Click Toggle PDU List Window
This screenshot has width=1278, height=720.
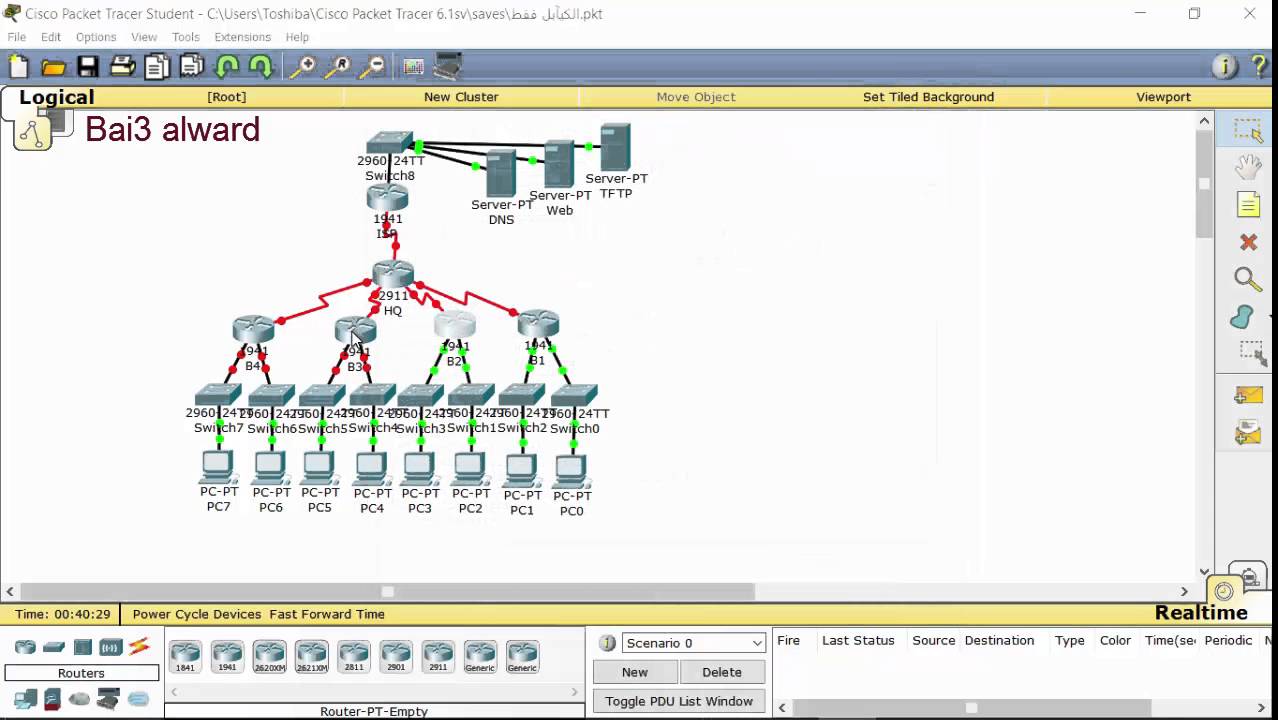point(679,701)
